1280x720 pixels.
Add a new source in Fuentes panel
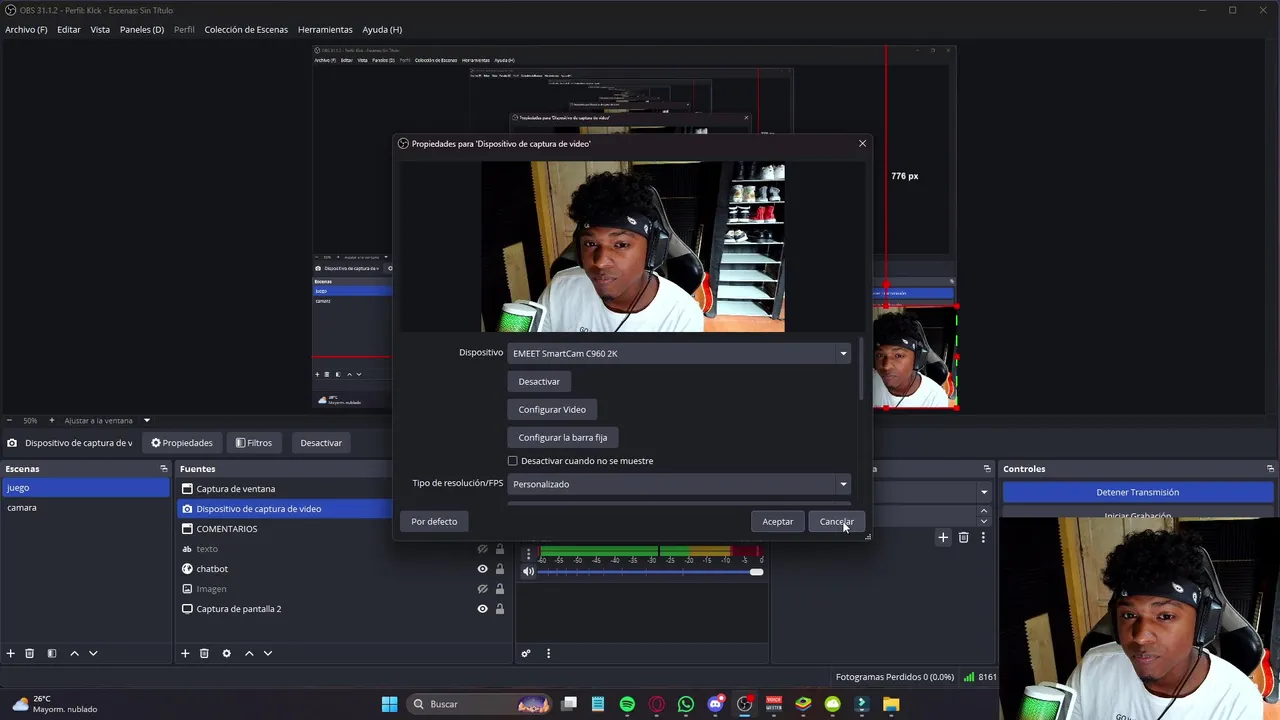(x=185, y=653)
